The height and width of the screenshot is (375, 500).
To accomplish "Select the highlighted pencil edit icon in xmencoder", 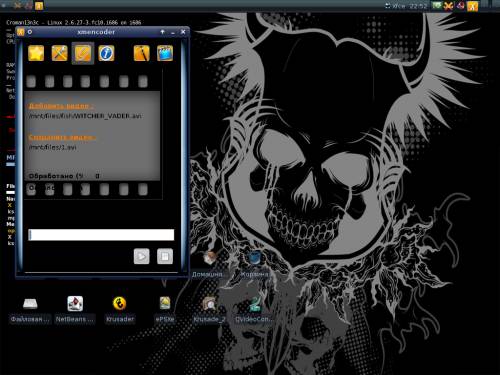I will (83, 53).
